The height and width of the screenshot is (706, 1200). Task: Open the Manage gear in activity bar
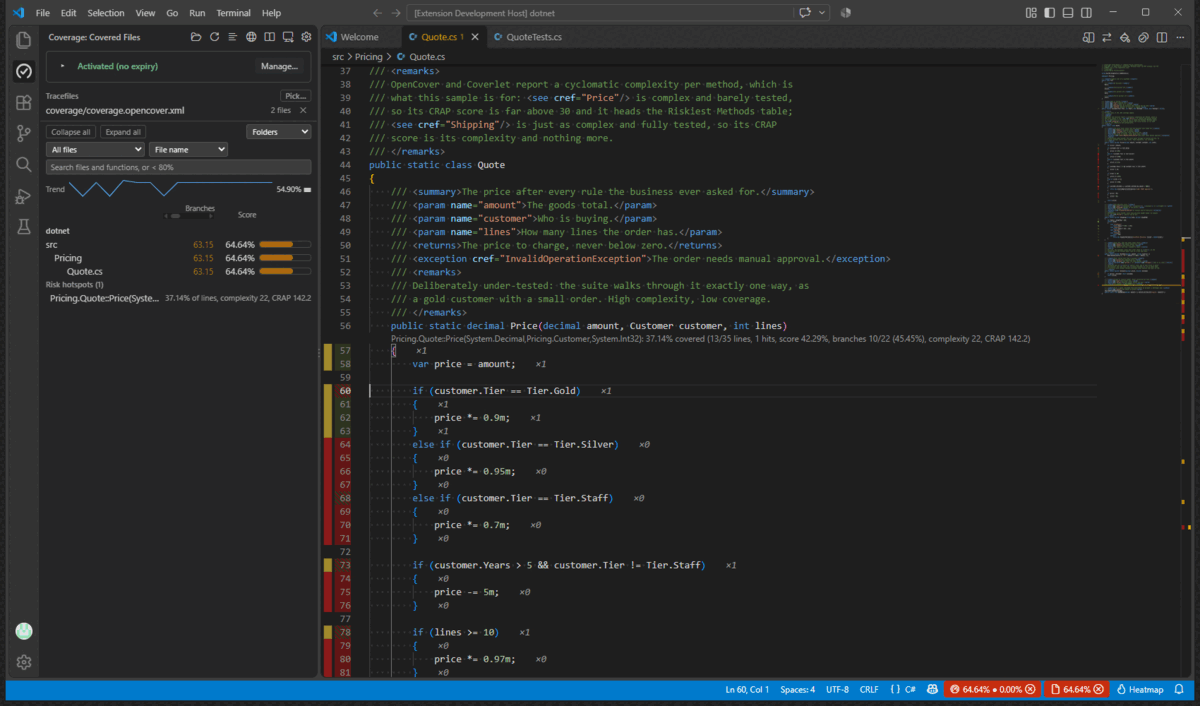coord(24,662)
